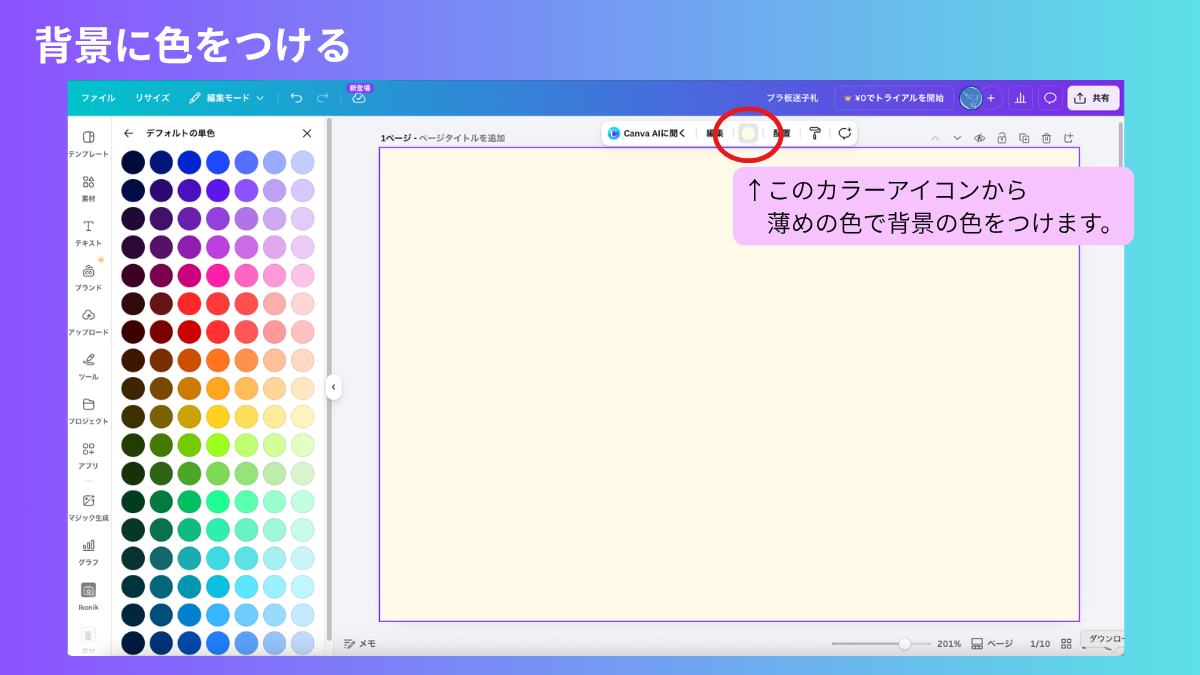Click the ¥0でトライアルを開始 button
Viewport: 1200px width, 675px height.
pos(893,98)
